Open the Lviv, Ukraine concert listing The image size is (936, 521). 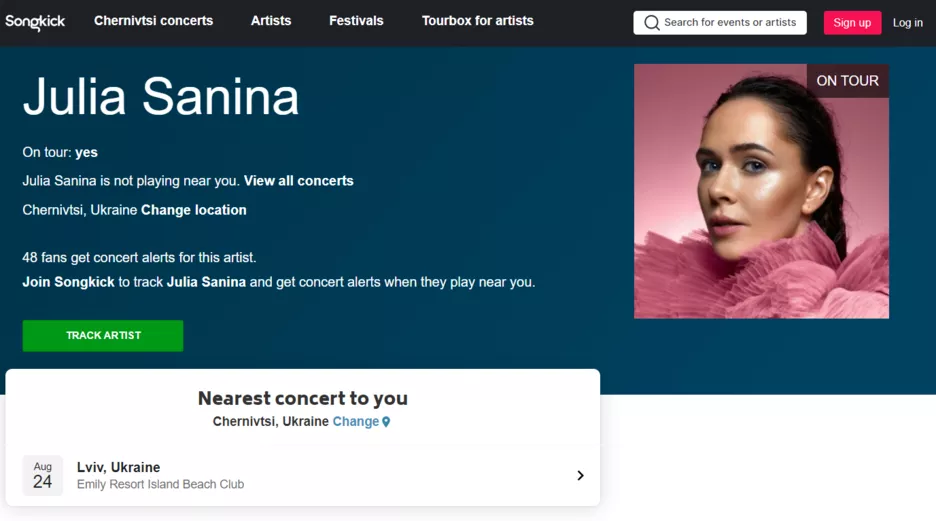118,467
